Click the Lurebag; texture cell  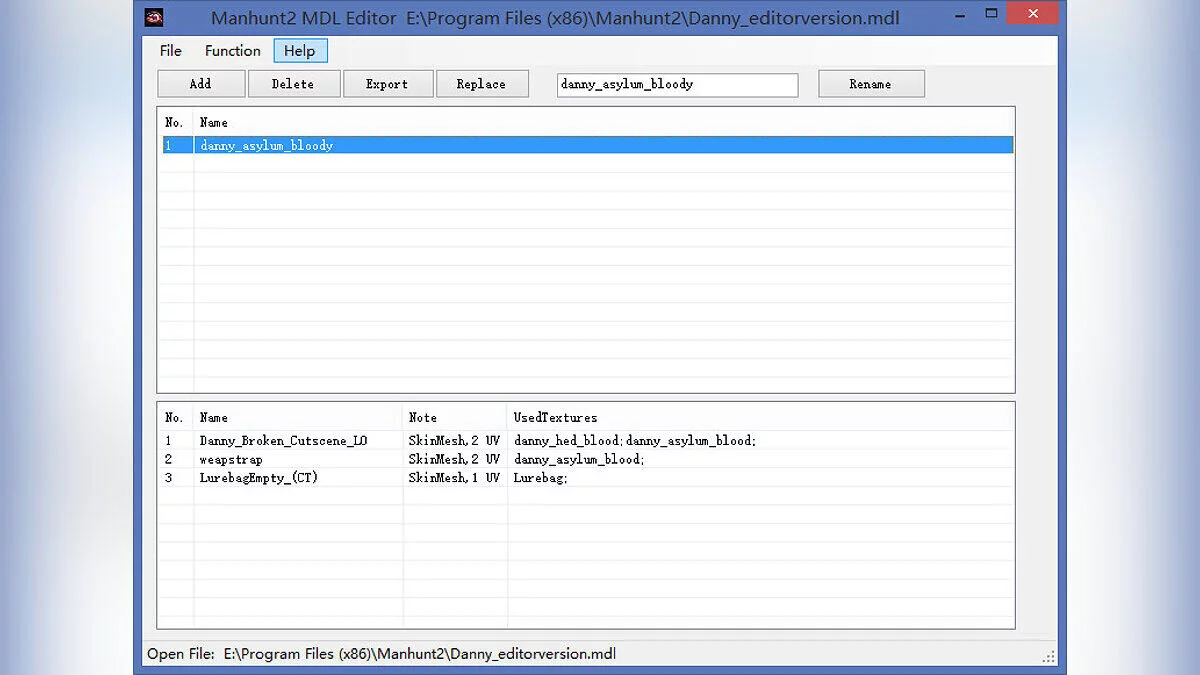click(x=541, y=478)
